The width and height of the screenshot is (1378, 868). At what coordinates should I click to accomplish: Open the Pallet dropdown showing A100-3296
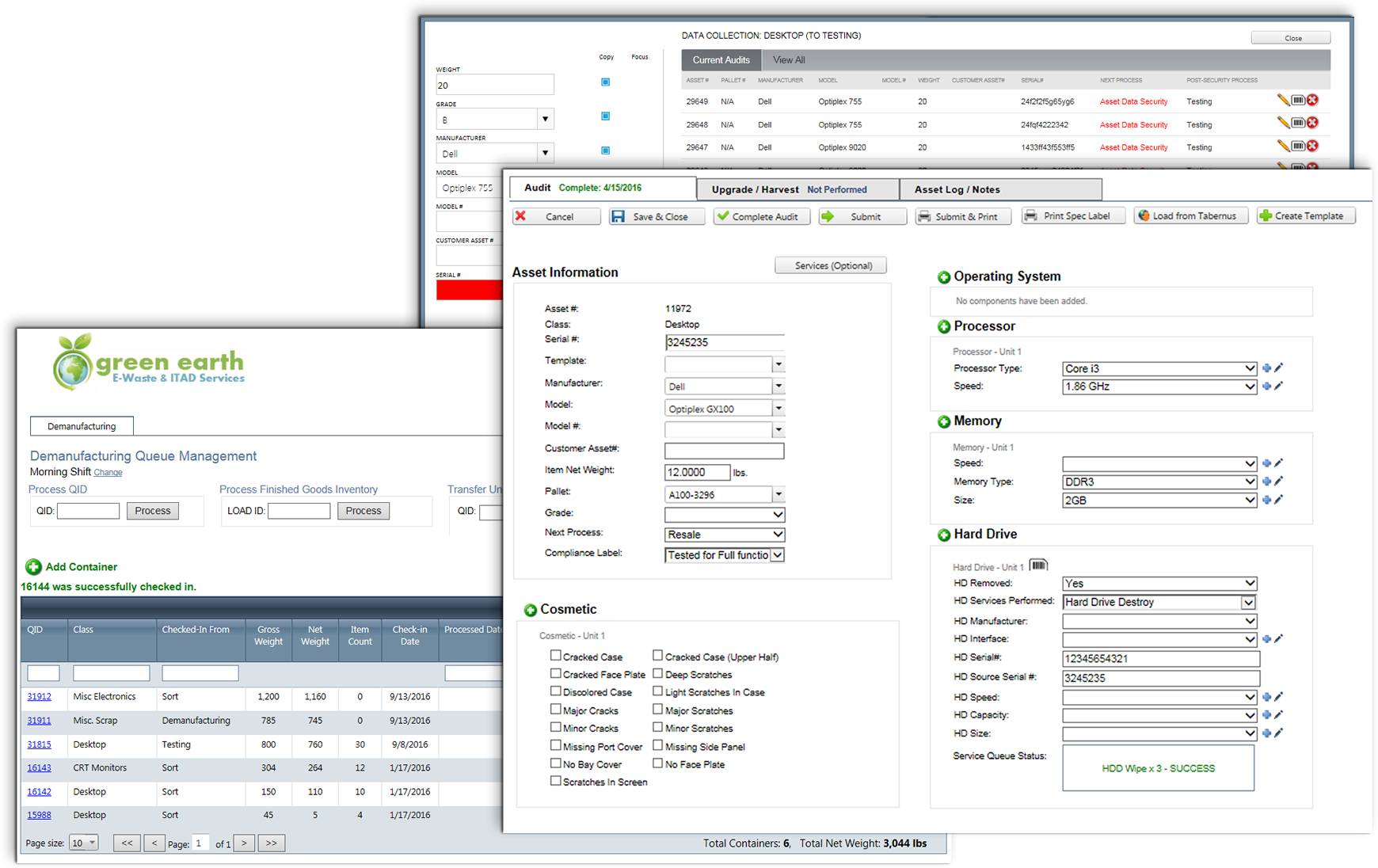[x=725, y=495]
